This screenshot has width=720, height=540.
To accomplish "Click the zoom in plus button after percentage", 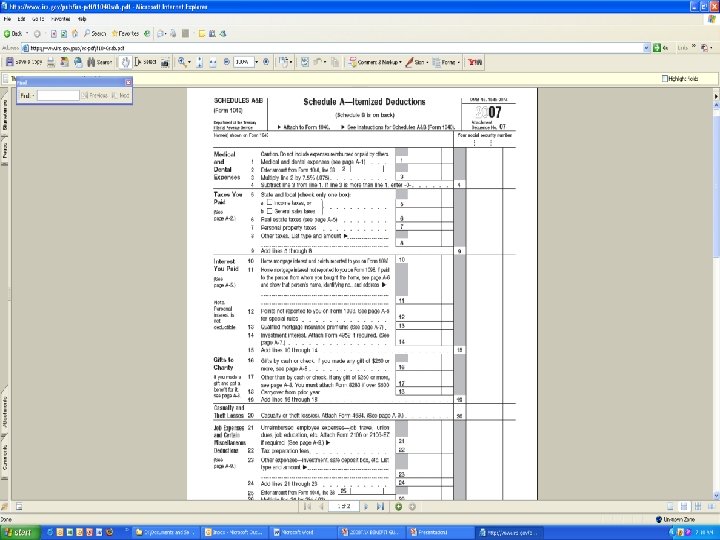I will pos(266,62).
